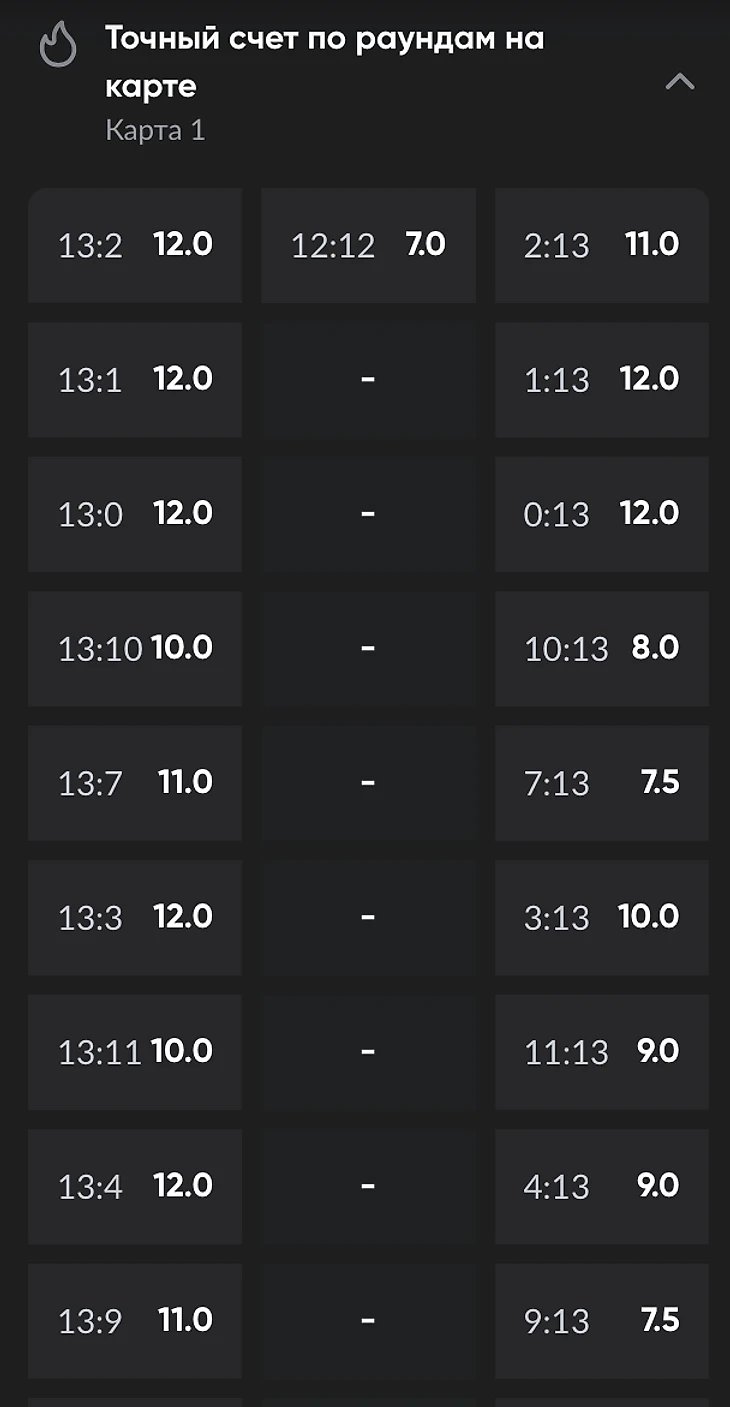Select 10:13 at 8.0 odds

[601, 648]
